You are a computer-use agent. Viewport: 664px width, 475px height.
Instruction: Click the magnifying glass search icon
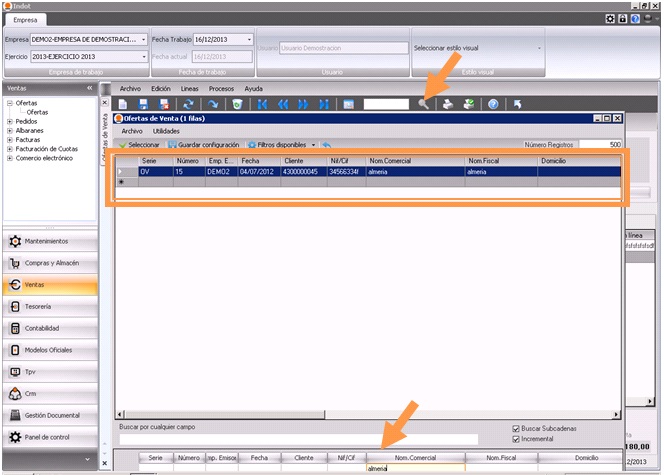click(x=425, y=104)
